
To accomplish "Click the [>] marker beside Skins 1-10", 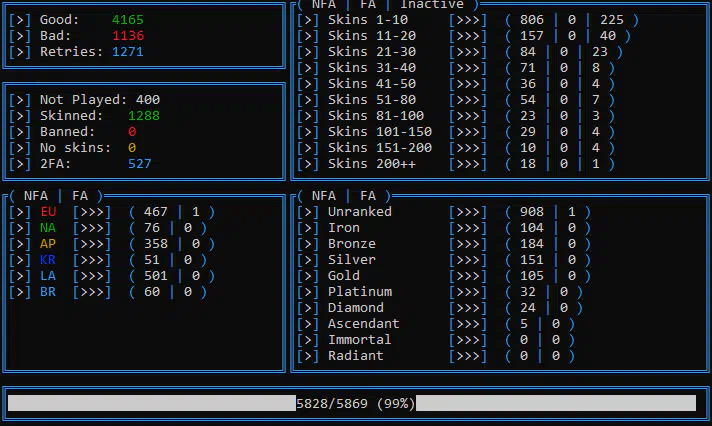I will tap(308, 20).
